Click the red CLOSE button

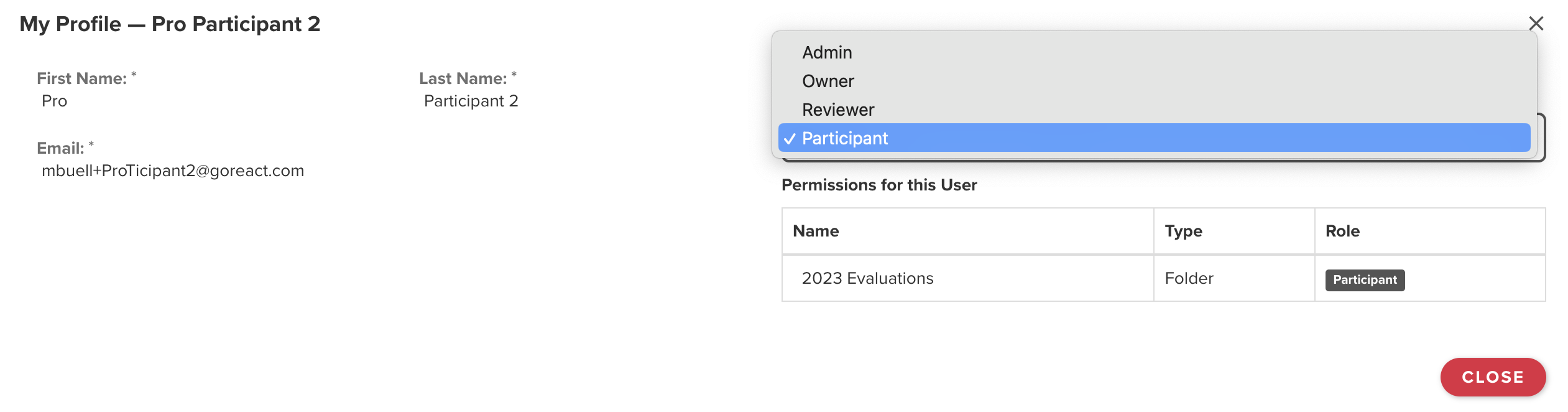[1492, 377]
